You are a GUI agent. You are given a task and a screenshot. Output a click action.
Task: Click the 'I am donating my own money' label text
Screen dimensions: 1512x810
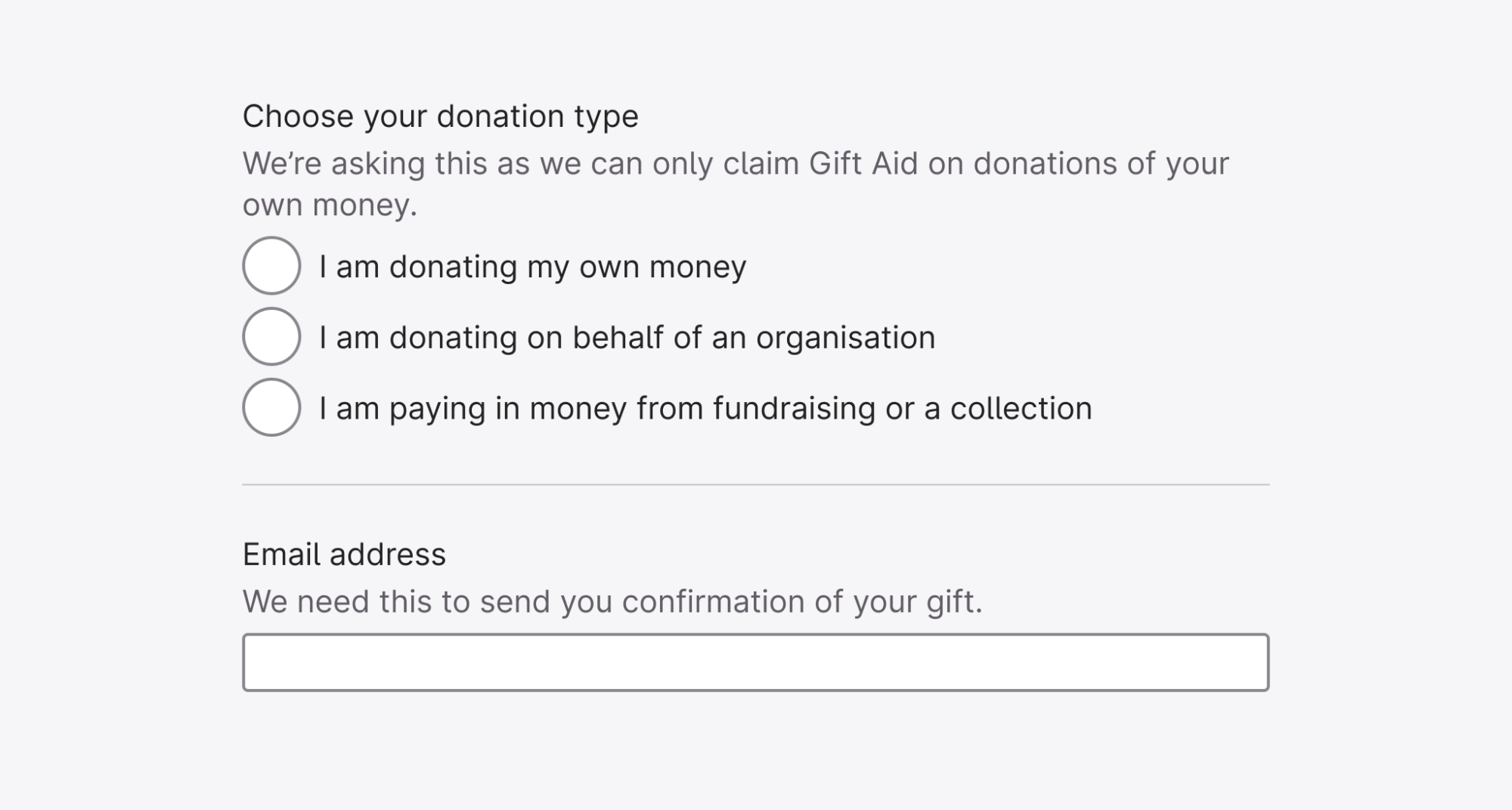point(533,266)
